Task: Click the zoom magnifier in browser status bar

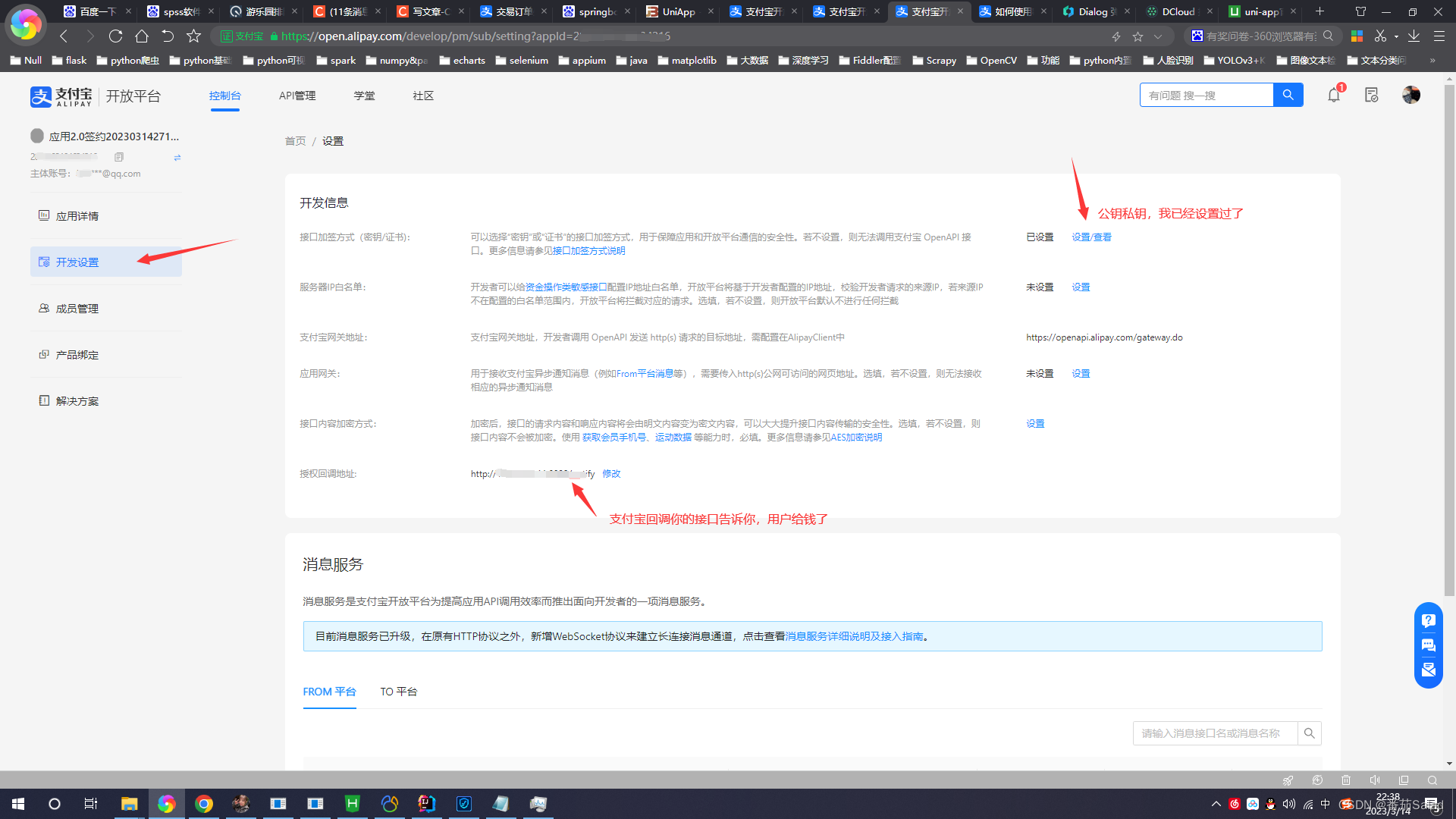Action: [x=1432, y=780]
